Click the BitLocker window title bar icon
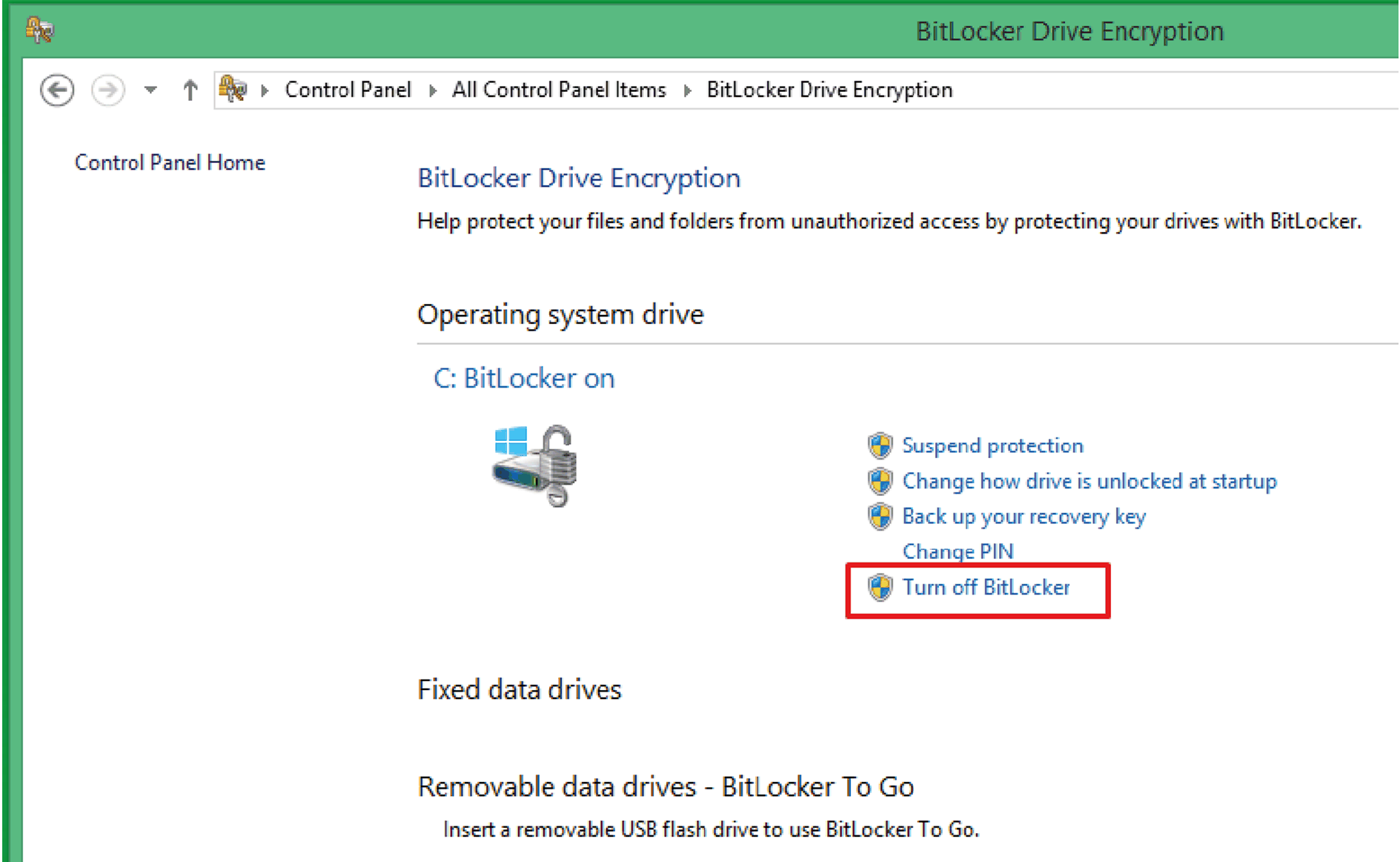Image resolution: width=1400 pixels, height=862 pixels. click(39, 30)
